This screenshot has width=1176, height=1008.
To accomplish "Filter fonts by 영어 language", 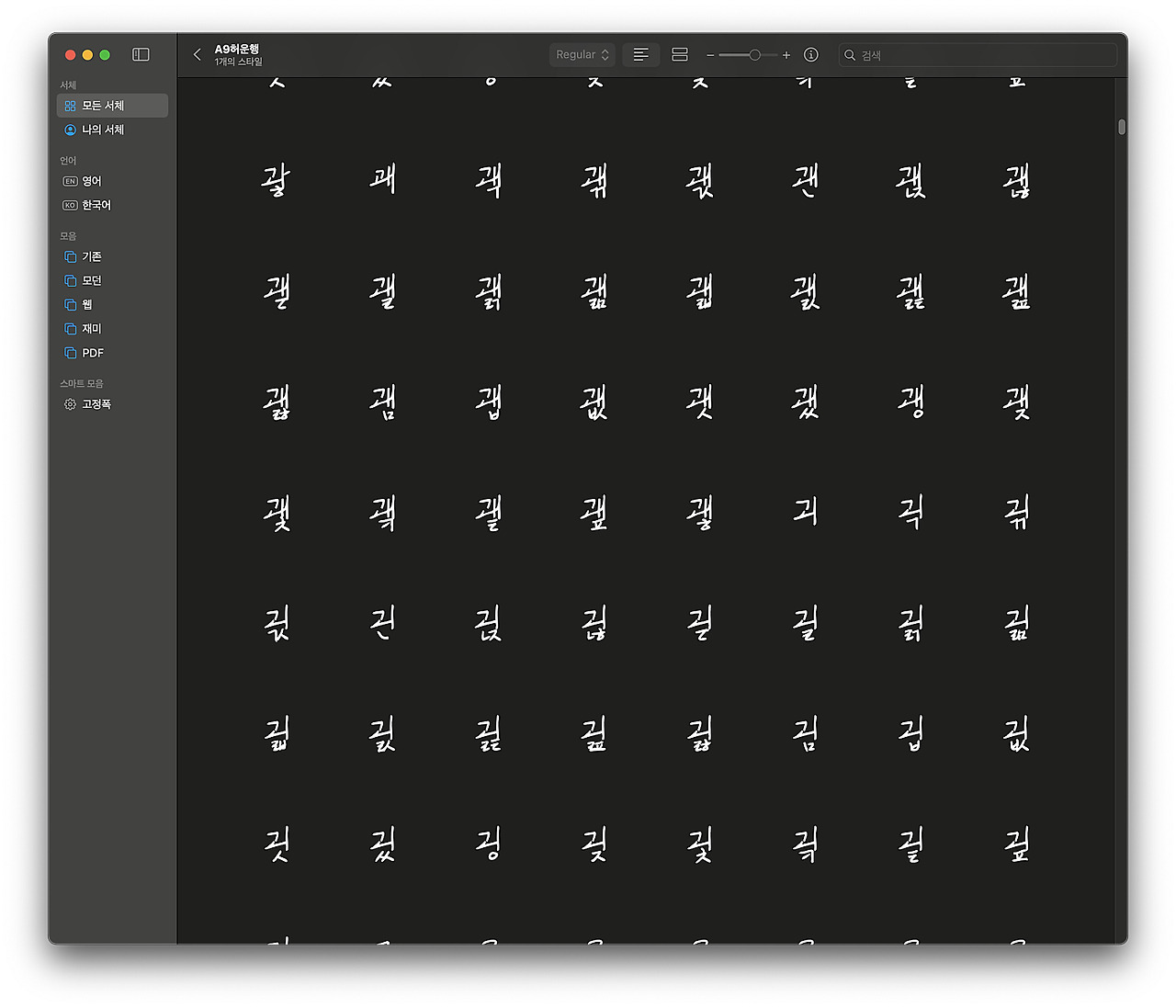I will 92,181.
